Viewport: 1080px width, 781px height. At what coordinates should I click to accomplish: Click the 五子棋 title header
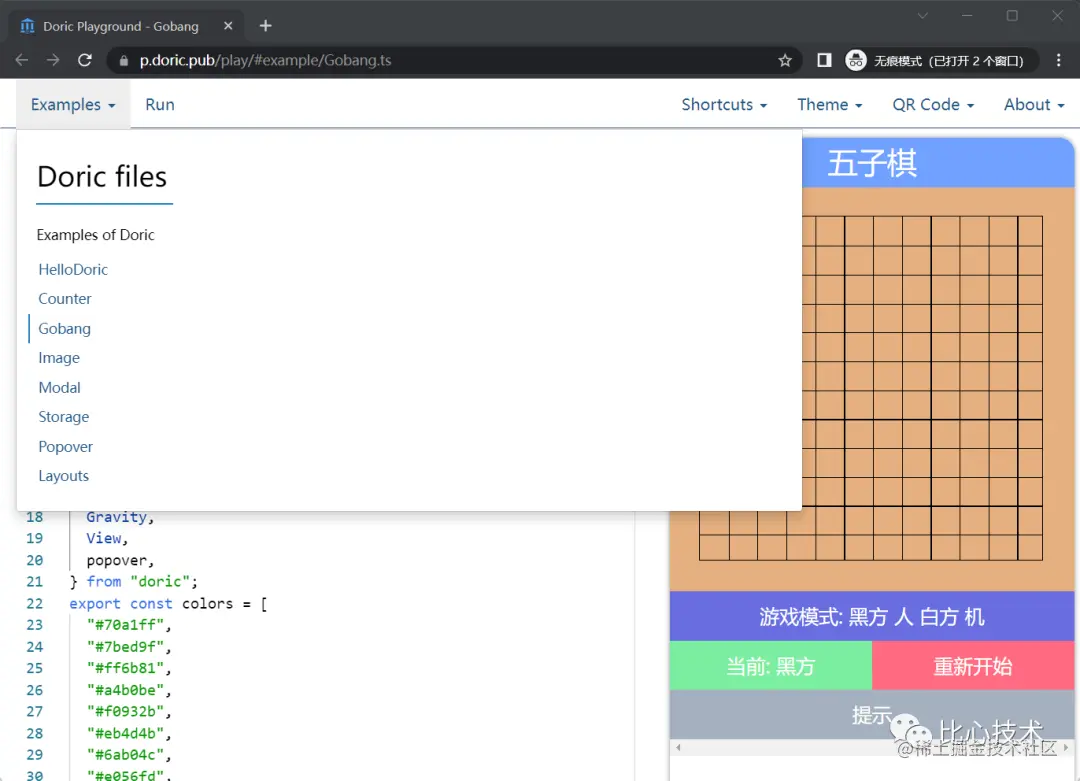coord(871,164)
